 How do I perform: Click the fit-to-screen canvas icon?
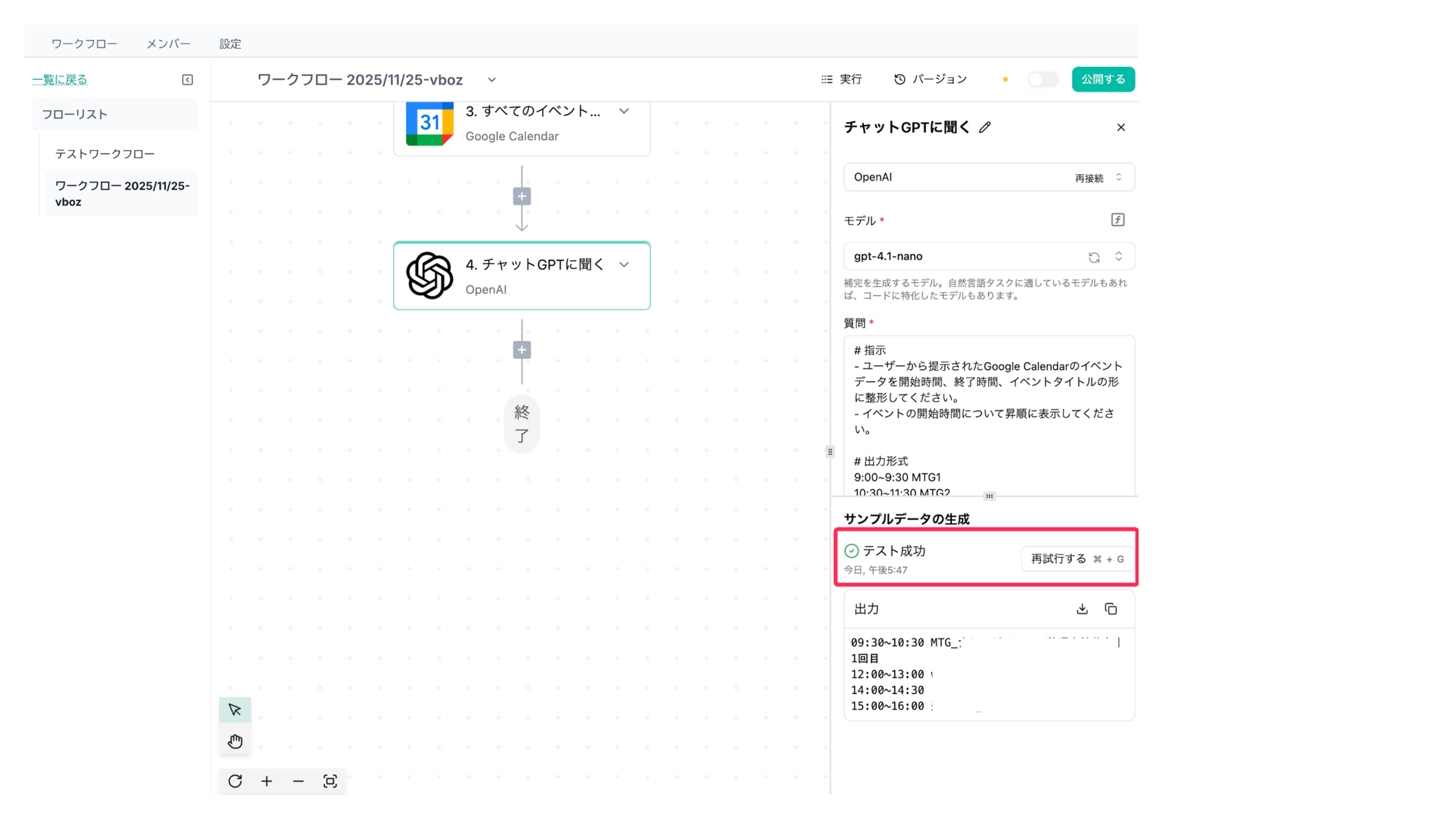[x=330, y=781]
